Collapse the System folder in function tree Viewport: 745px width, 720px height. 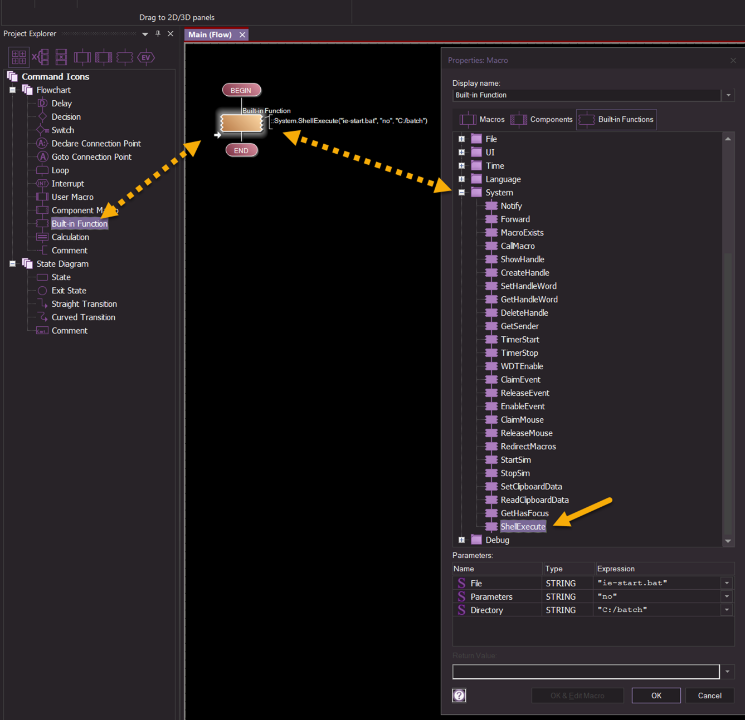tap(461, 192)
